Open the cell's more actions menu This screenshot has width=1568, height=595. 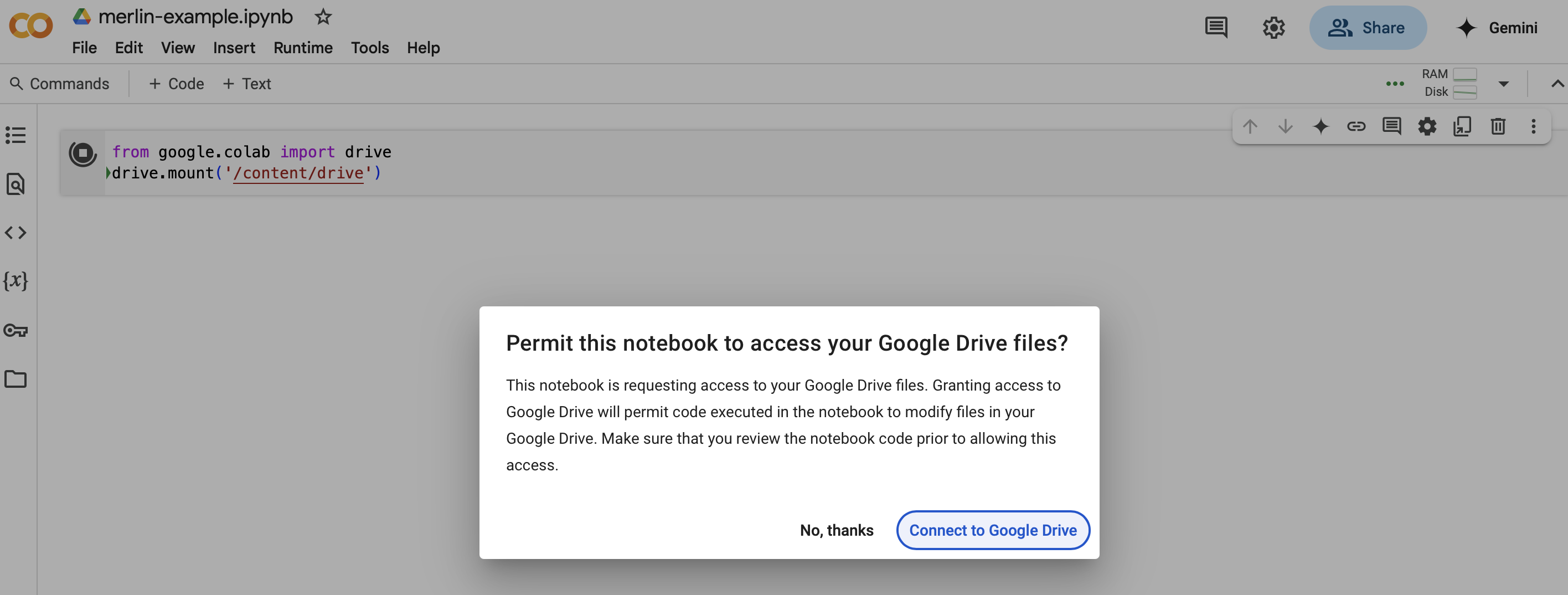[x=1533, y=126]
